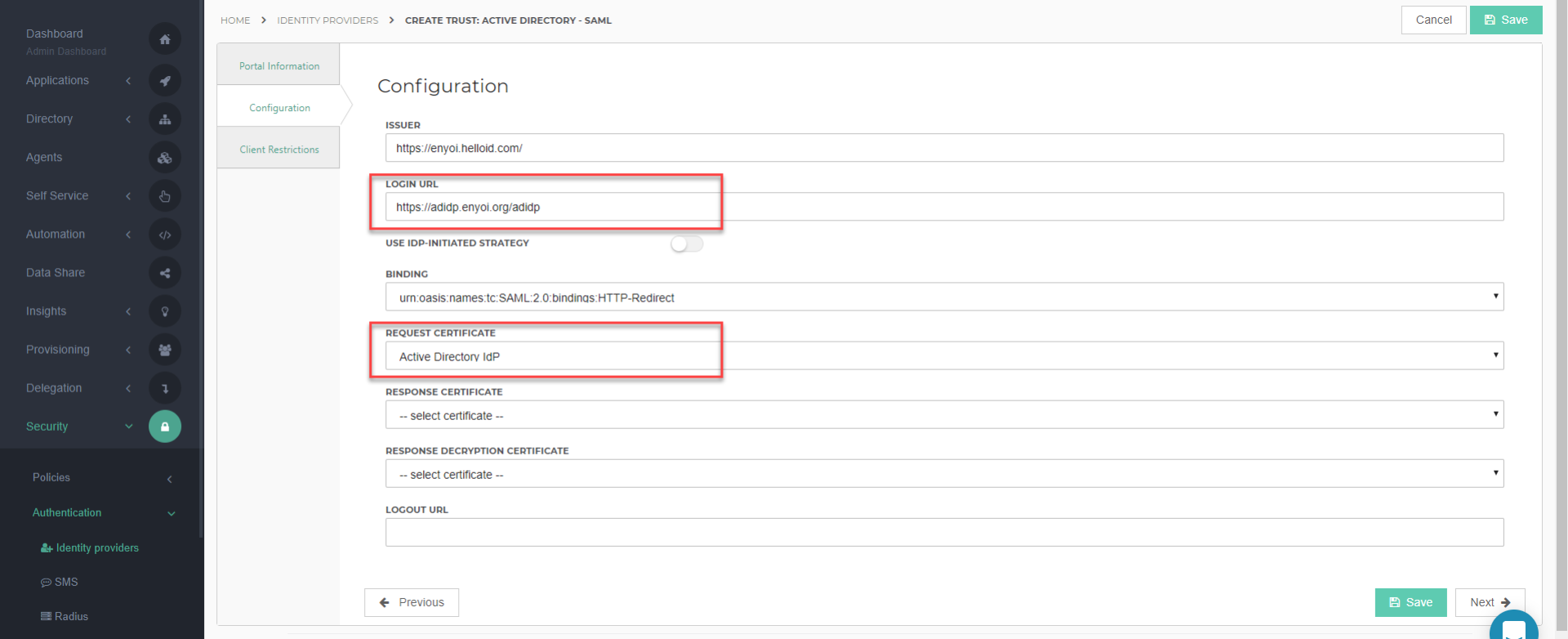Click the Cancel button
Screen dimensions: 1568x639
[1433, 20]
